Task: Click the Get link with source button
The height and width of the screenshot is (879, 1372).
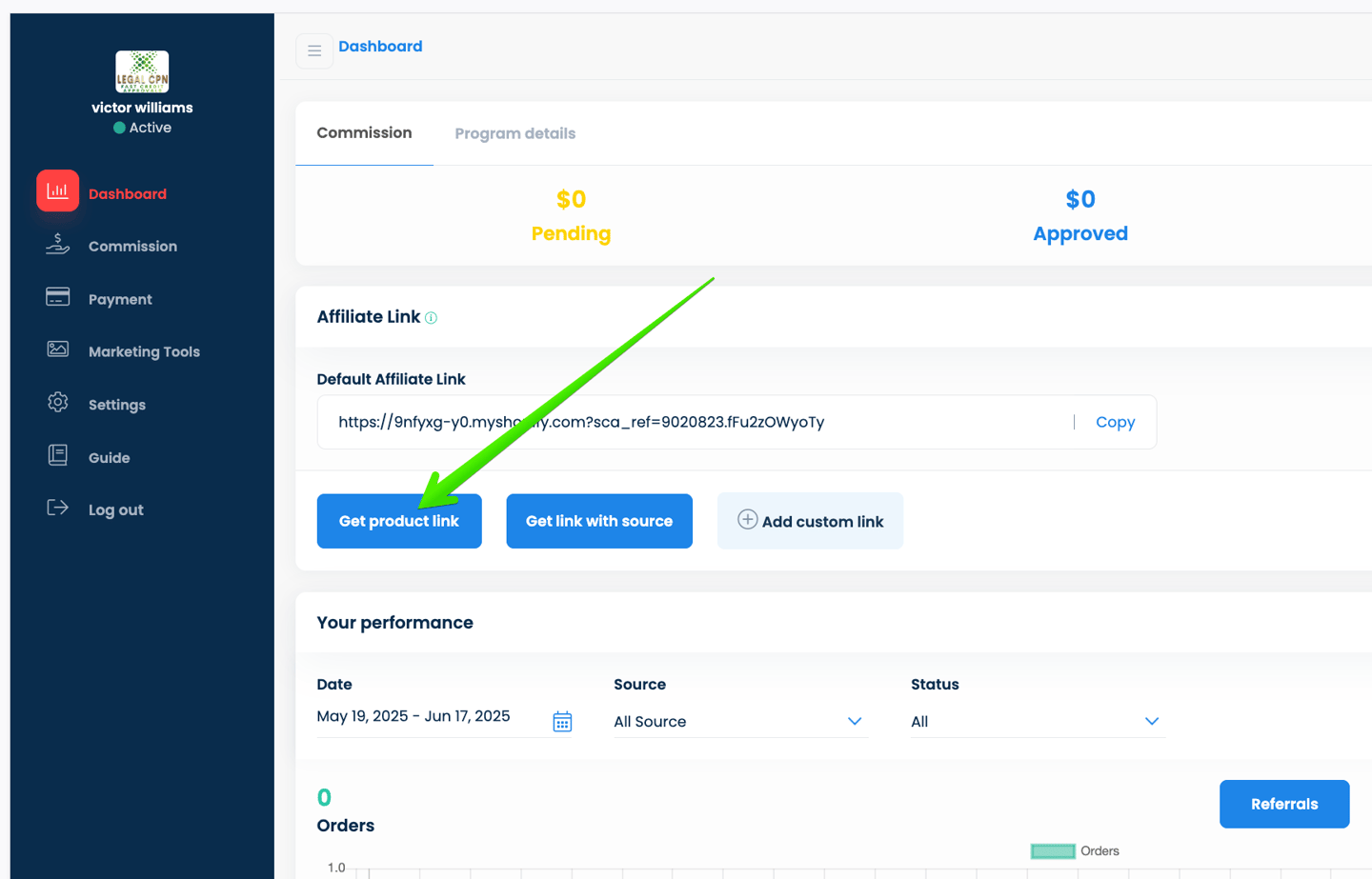Action: point(599,521)
